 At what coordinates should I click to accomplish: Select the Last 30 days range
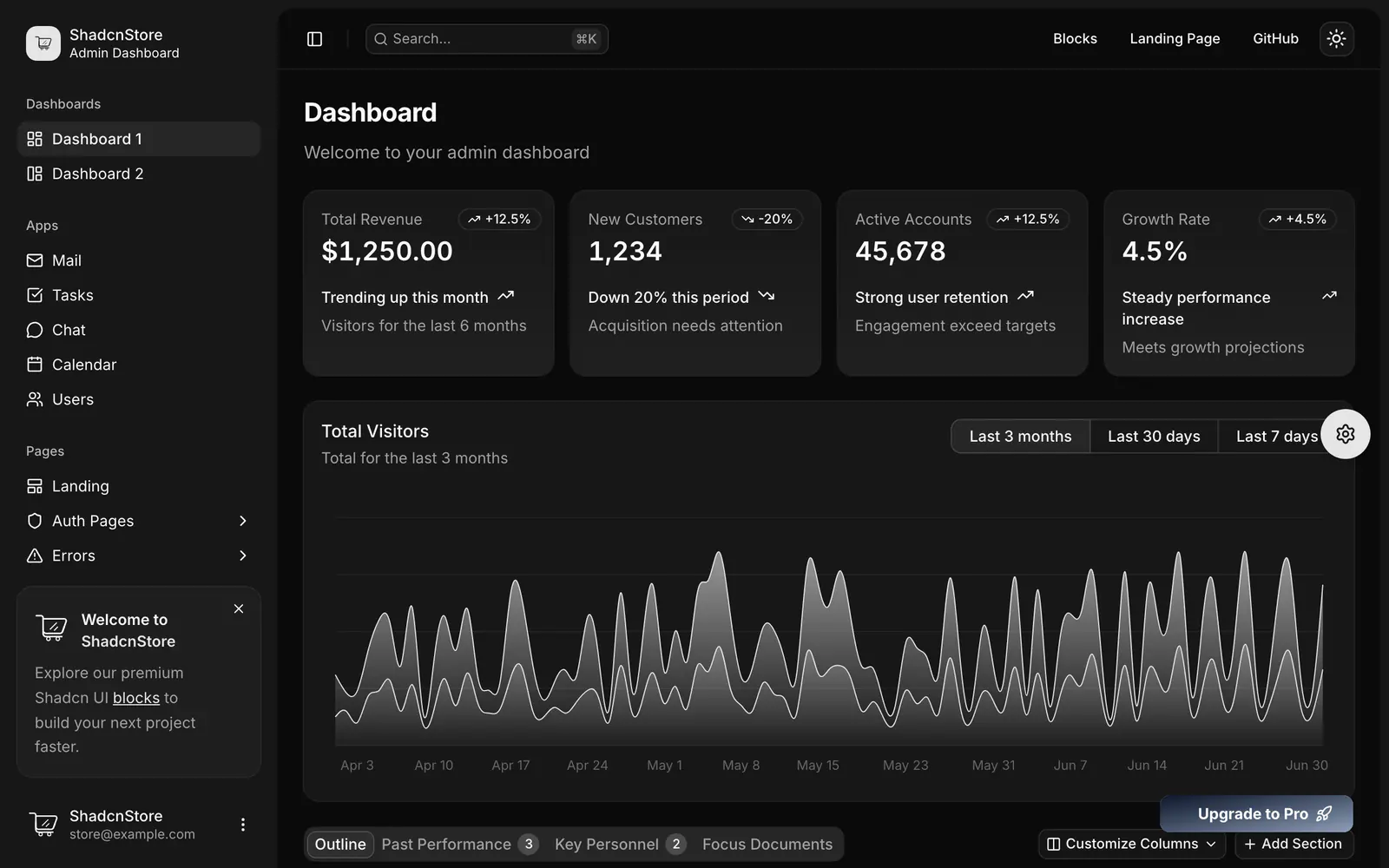point(1154,437)
